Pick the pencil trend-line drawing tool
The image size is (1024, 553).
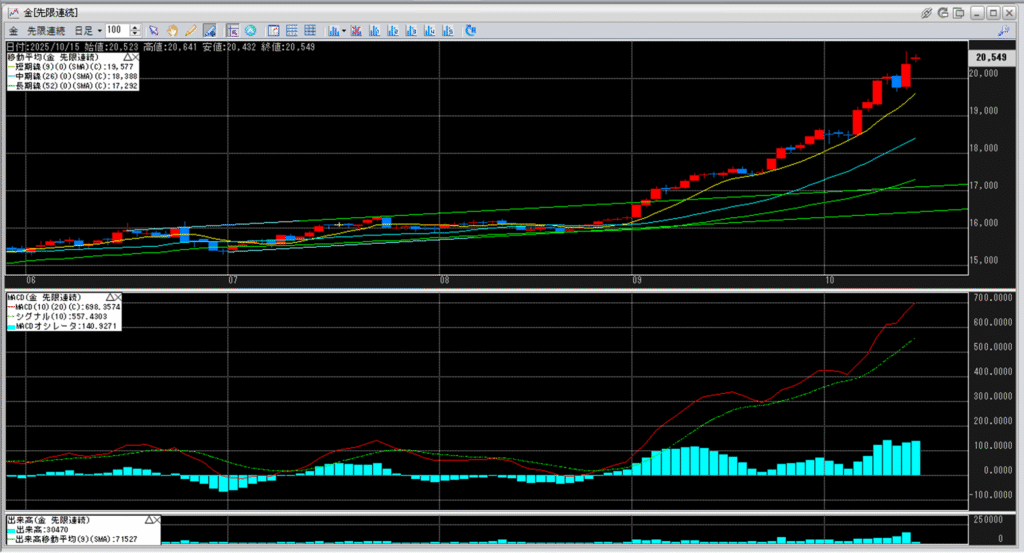coord(190,30)
